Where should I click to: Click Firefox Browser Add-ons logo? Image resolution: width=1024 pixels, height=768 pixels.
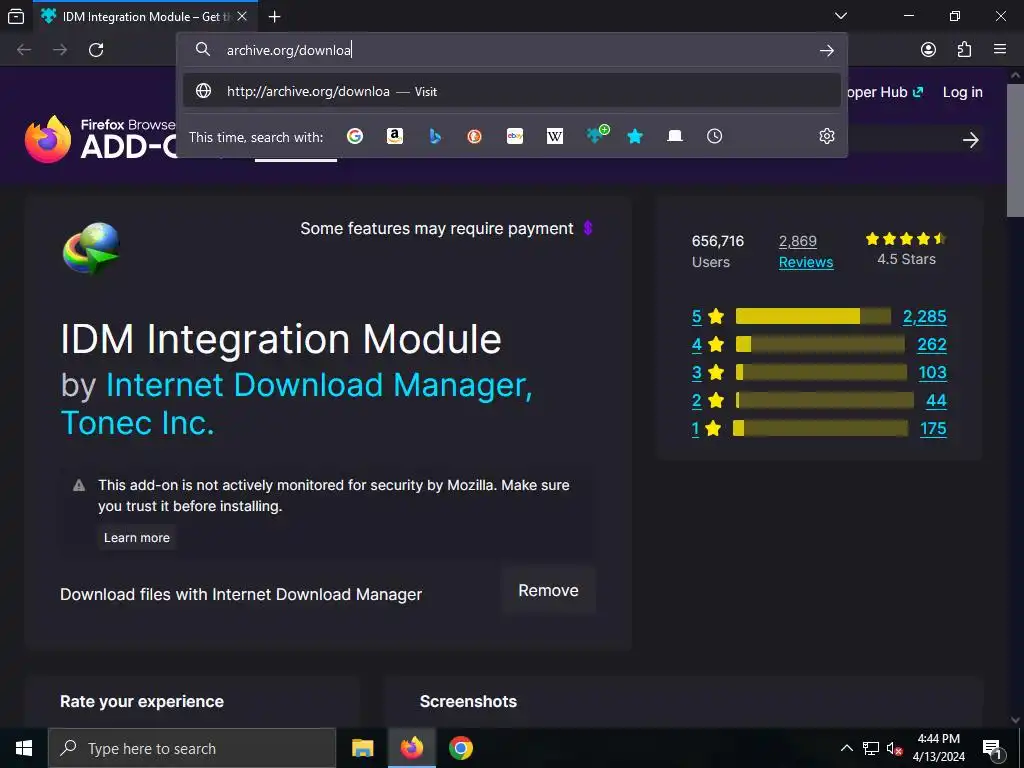coord(99,139)
